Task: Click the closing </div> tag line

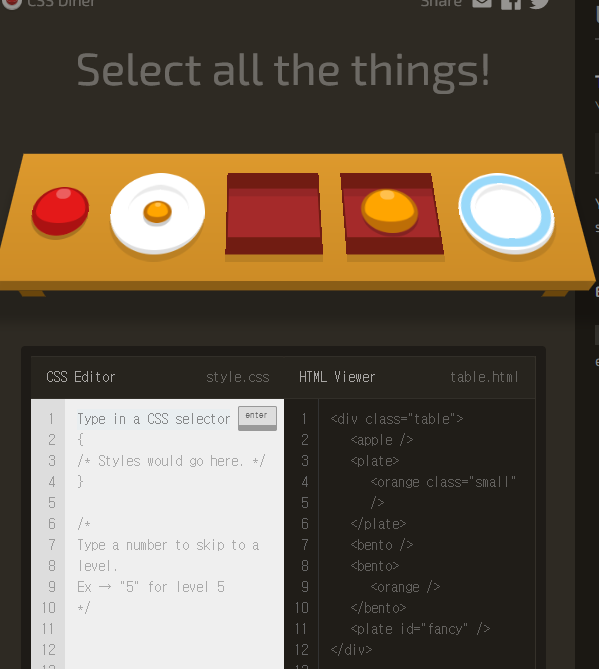Action: 351,649
